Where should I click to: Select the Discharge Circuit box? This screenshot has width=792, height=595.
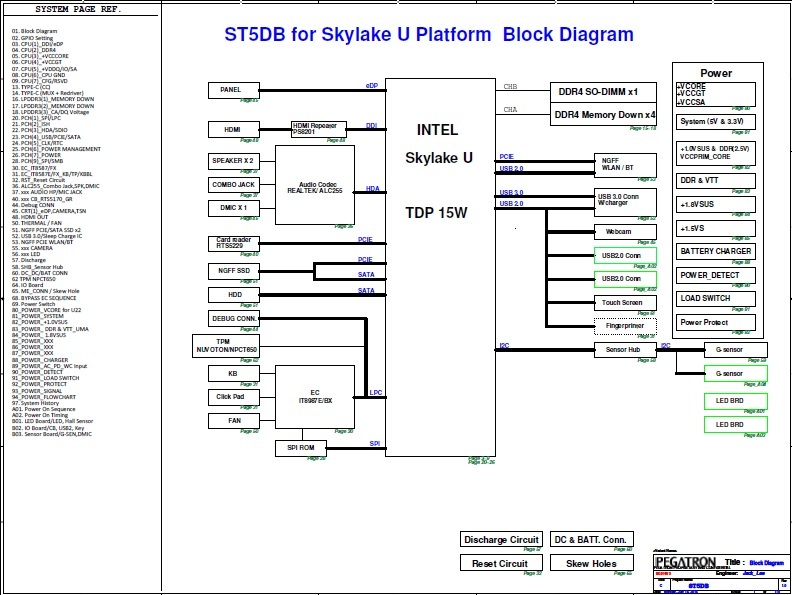[501, 539]
